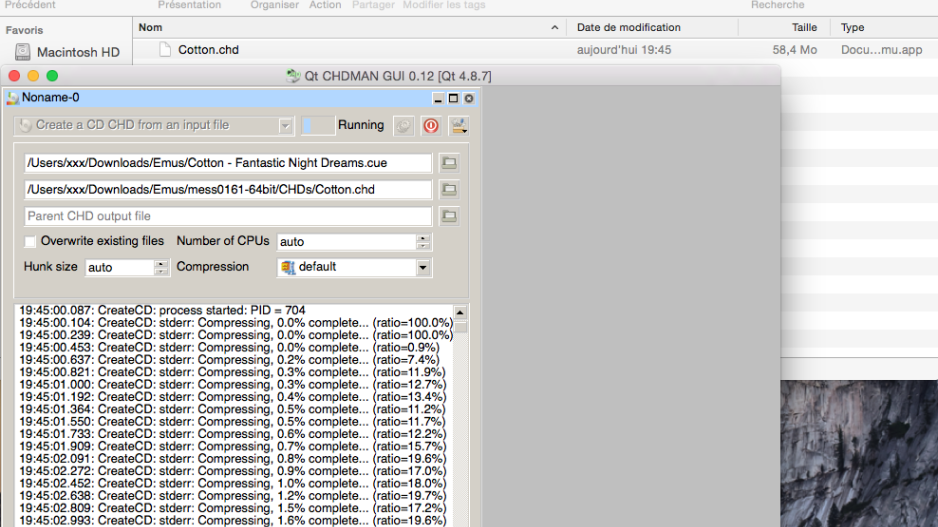This screenshot has width=938, height=527.
Task: Zoom the Qt CHDMAN GUI window with green button
Action: click(x=52, y=76)
